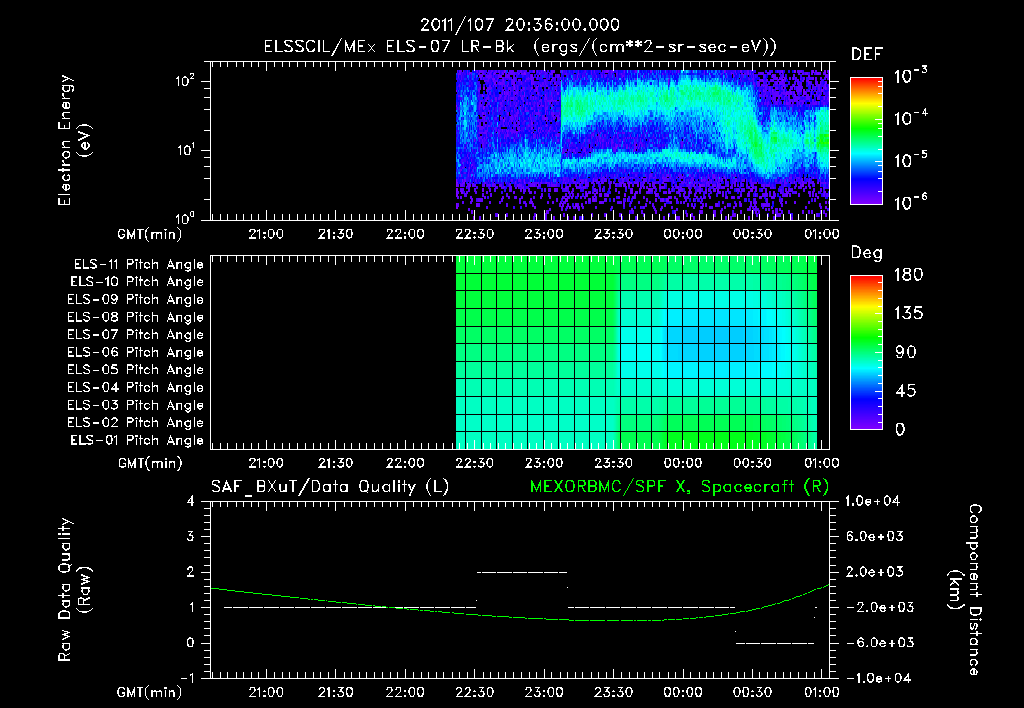The image size is (1024, 708).
Task: Click the 10^-6 label on the DEF scale
Action: coord(910,202)
